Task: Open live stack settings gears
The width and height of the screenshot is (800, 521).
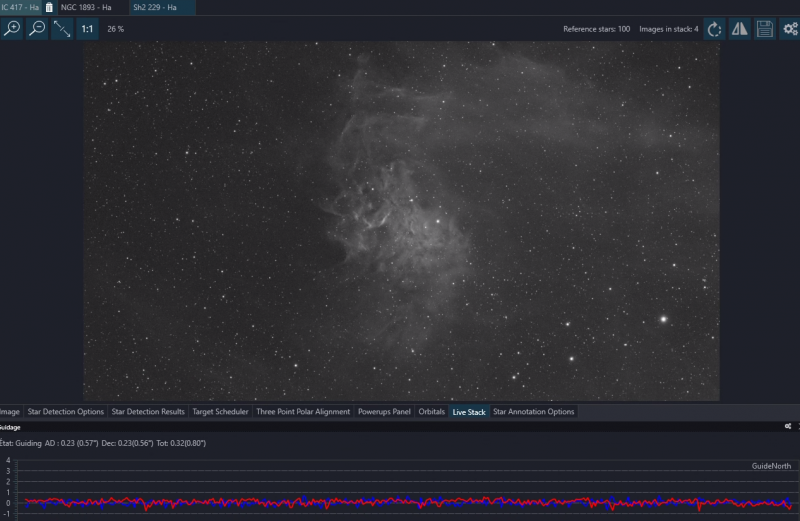Action: tap(790, 29)
